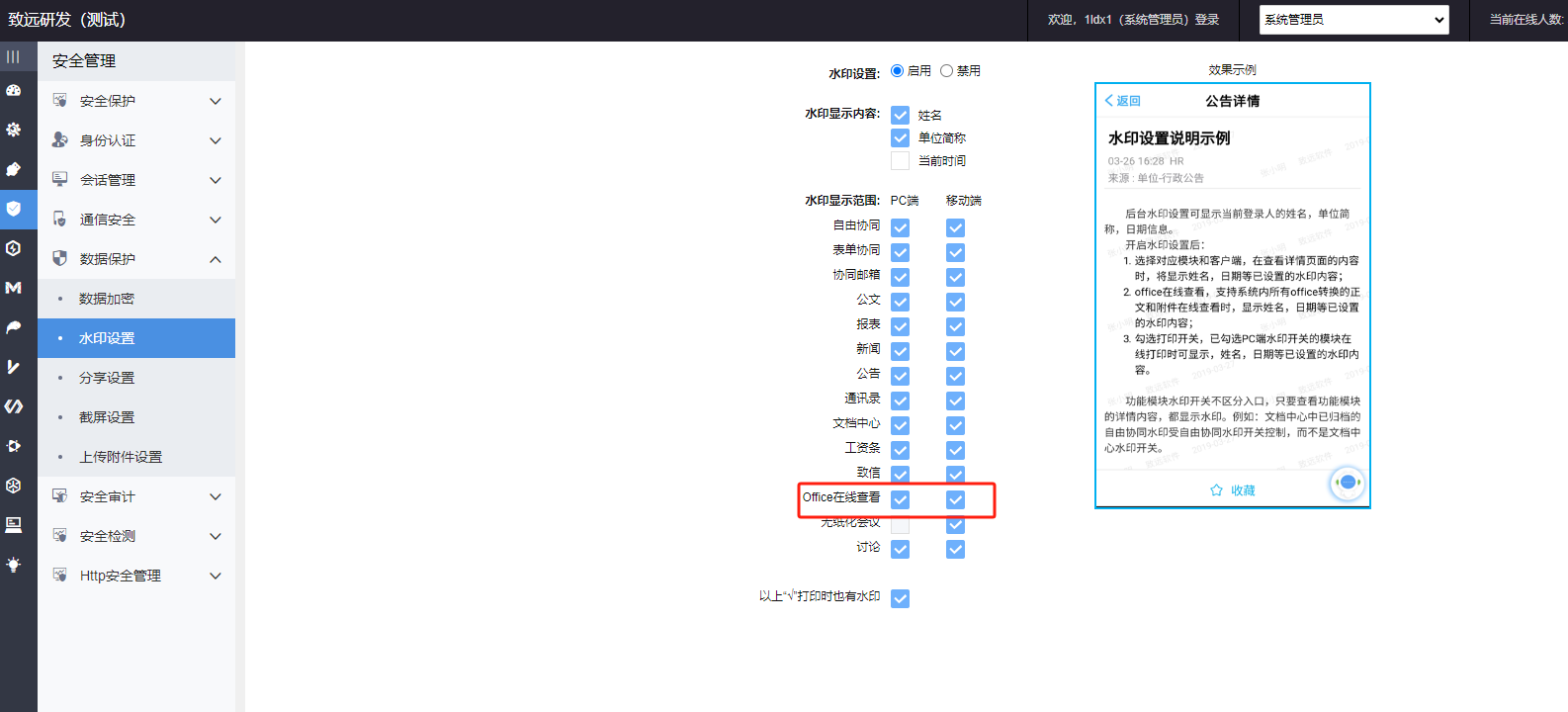1568x712 pixels.
Task: Open the 数据加密 submenu item
Action: point(136,299)
